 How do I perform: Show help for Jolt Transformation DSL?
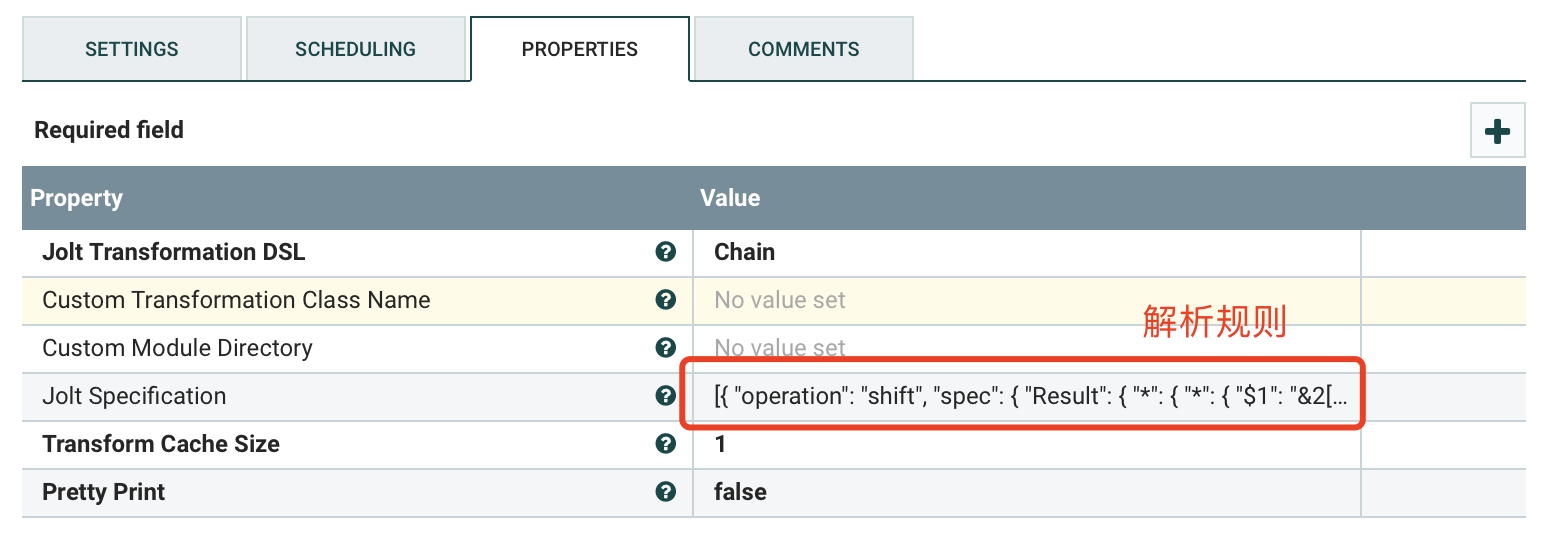click(x=665, y=252)
